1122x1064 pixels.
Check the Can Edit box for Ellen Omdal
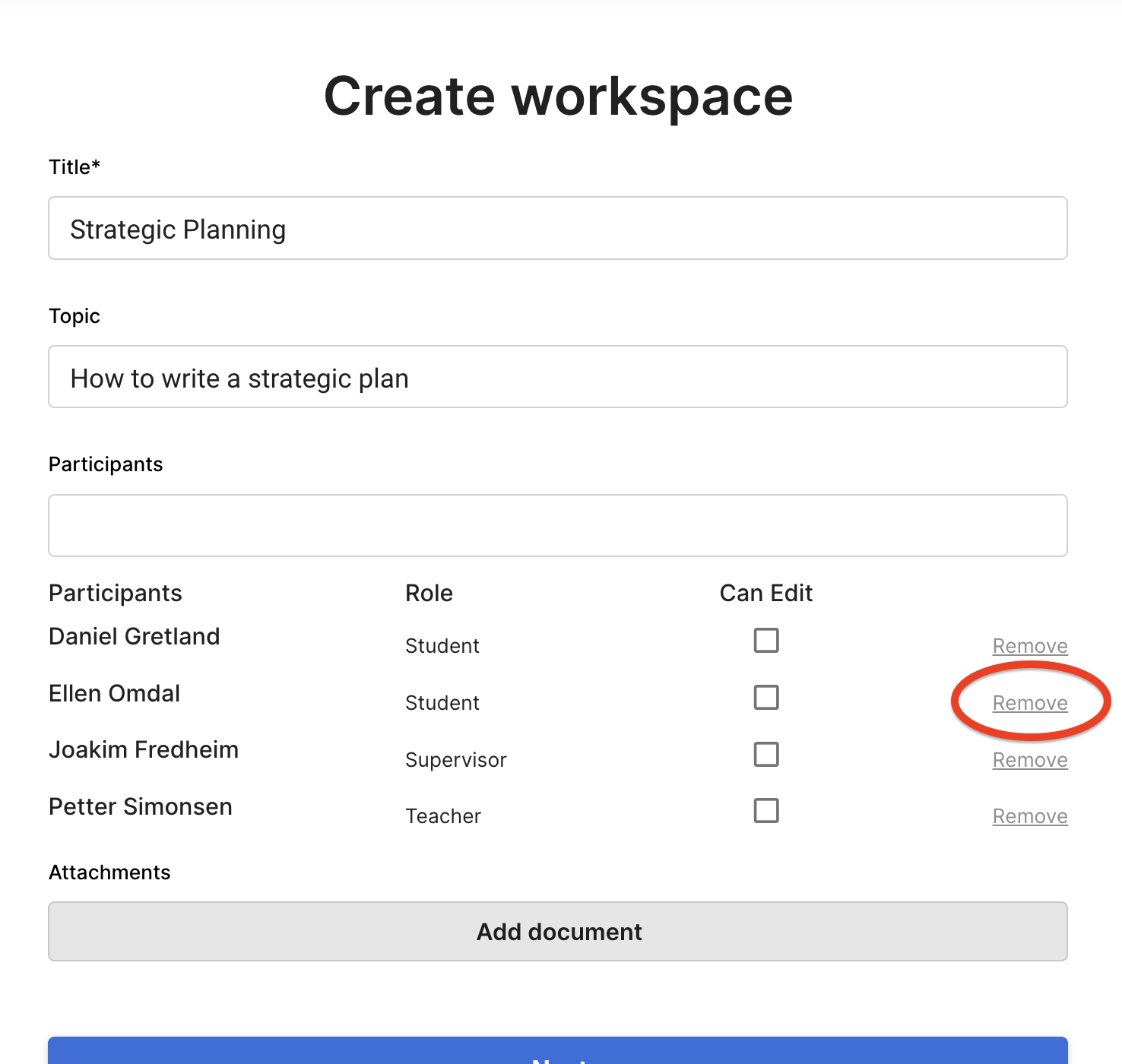pyautogui.click(x=765, y=698)
